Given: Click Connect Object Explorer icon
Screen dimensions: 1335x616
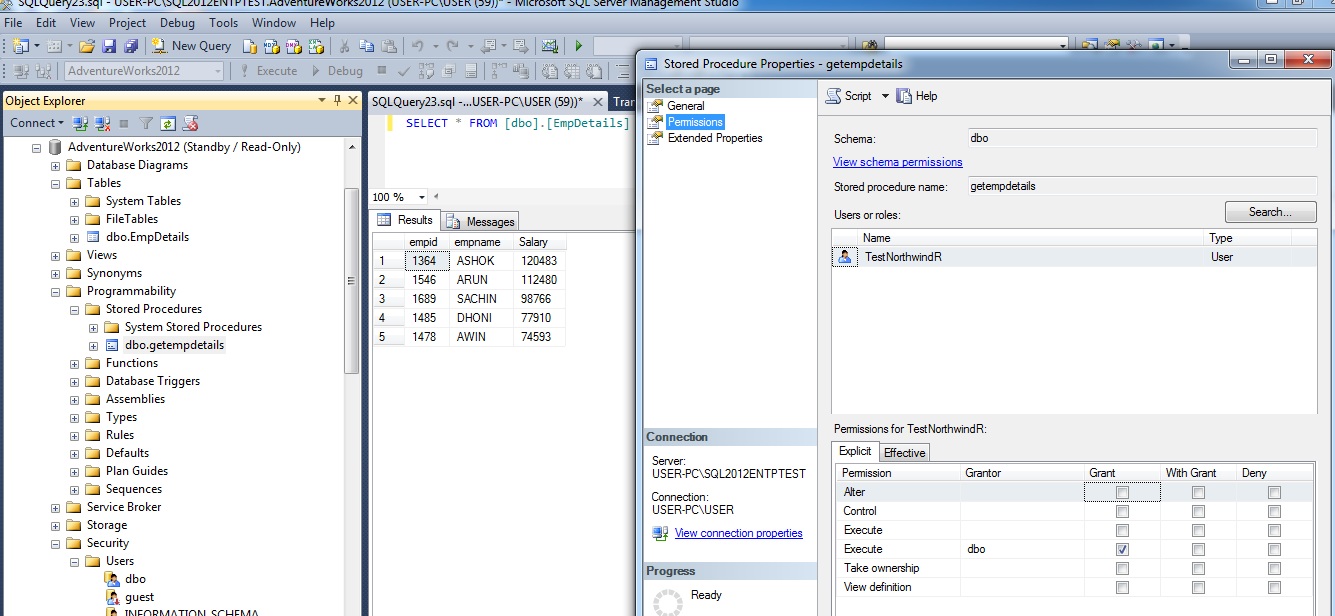Looking at the screenshot, I should tap(80, 124).
